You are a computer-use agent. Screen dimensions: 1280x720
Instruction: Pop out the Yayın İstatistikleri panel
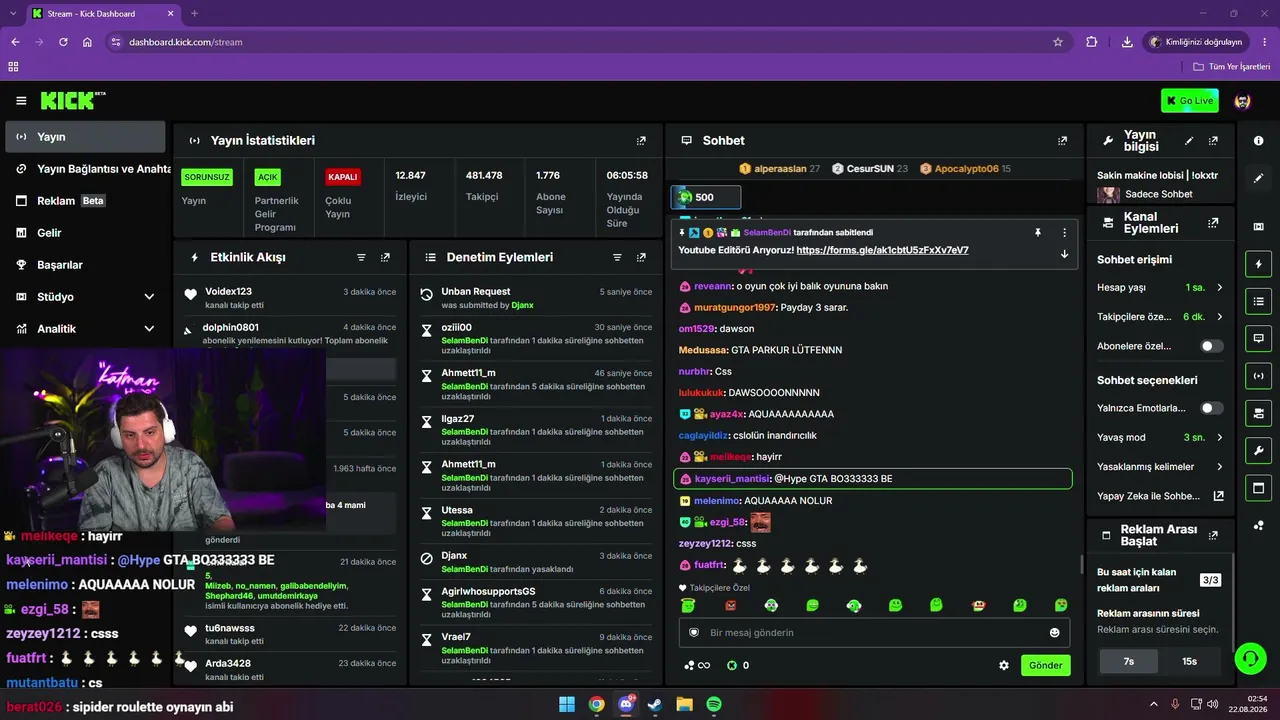(x=641, y=141)
